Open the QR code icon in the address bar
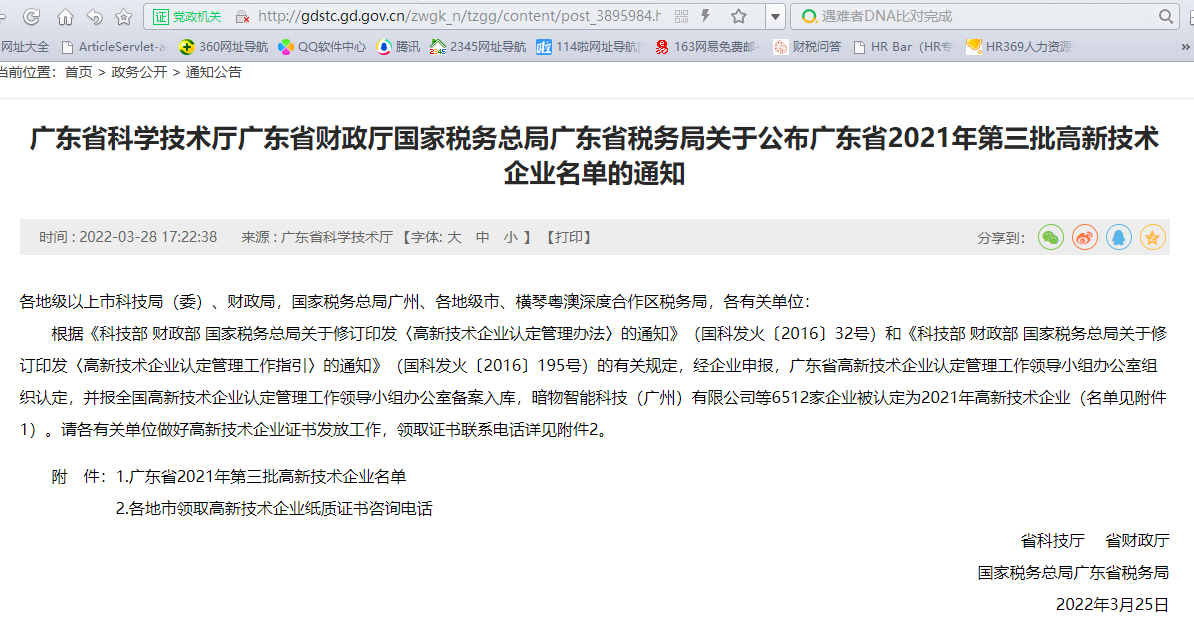The image size is (1194, 628). (x=680, y=17)
